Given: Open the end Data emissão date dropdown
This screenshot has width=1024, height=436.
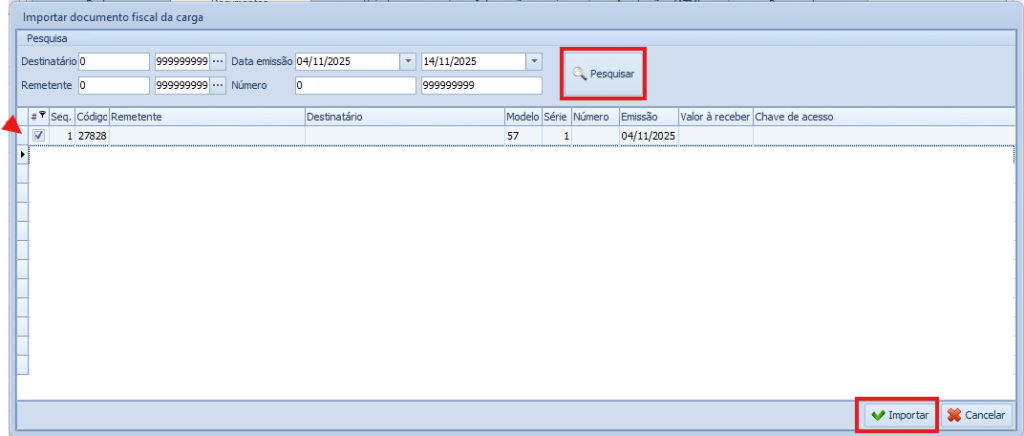Looking at the screenshot, I should click(533, 61).
